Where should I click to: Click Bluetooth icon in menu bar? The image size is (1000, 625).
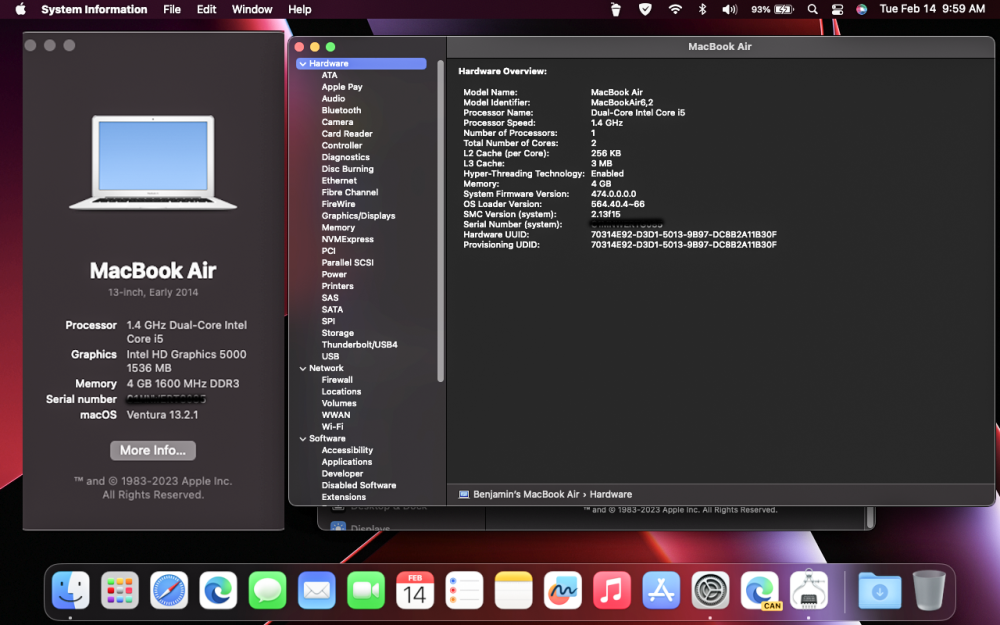pyautogui.click(x=702, y=9)
